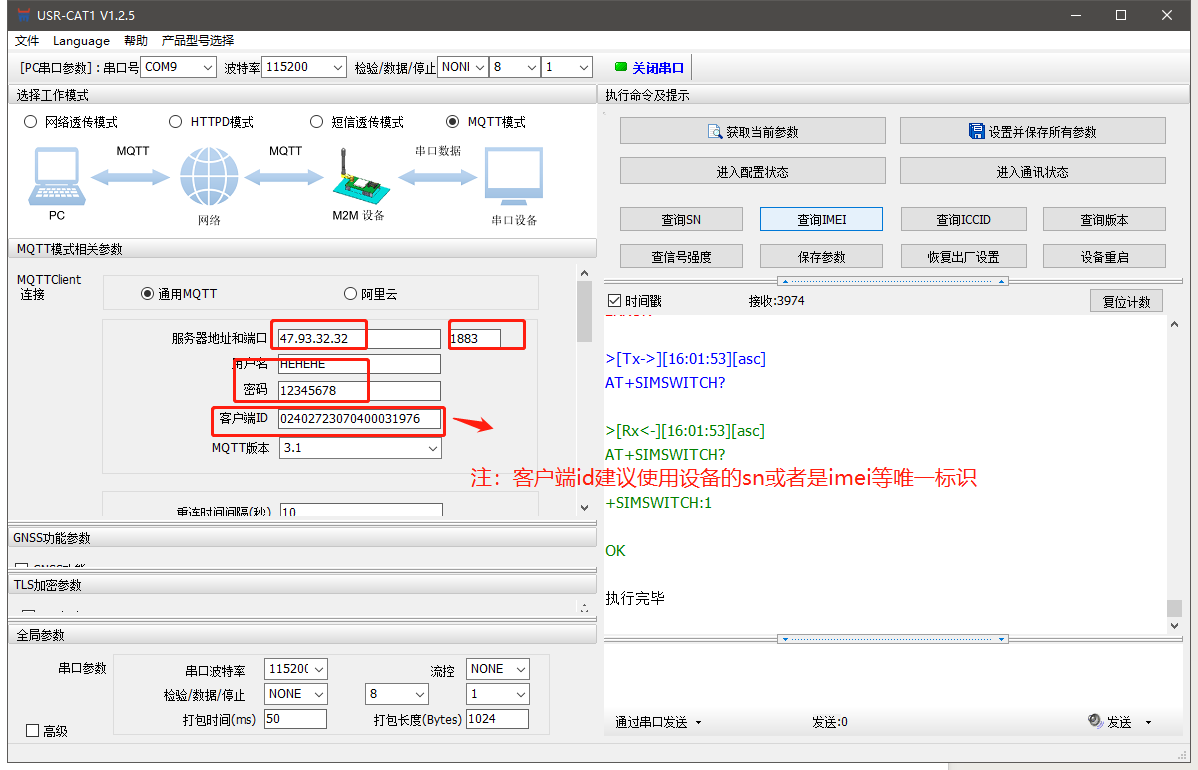This screenshot has height=770, width=1198.
Task: Select 网络透传模式 radio button
Action: coord(31,122)
